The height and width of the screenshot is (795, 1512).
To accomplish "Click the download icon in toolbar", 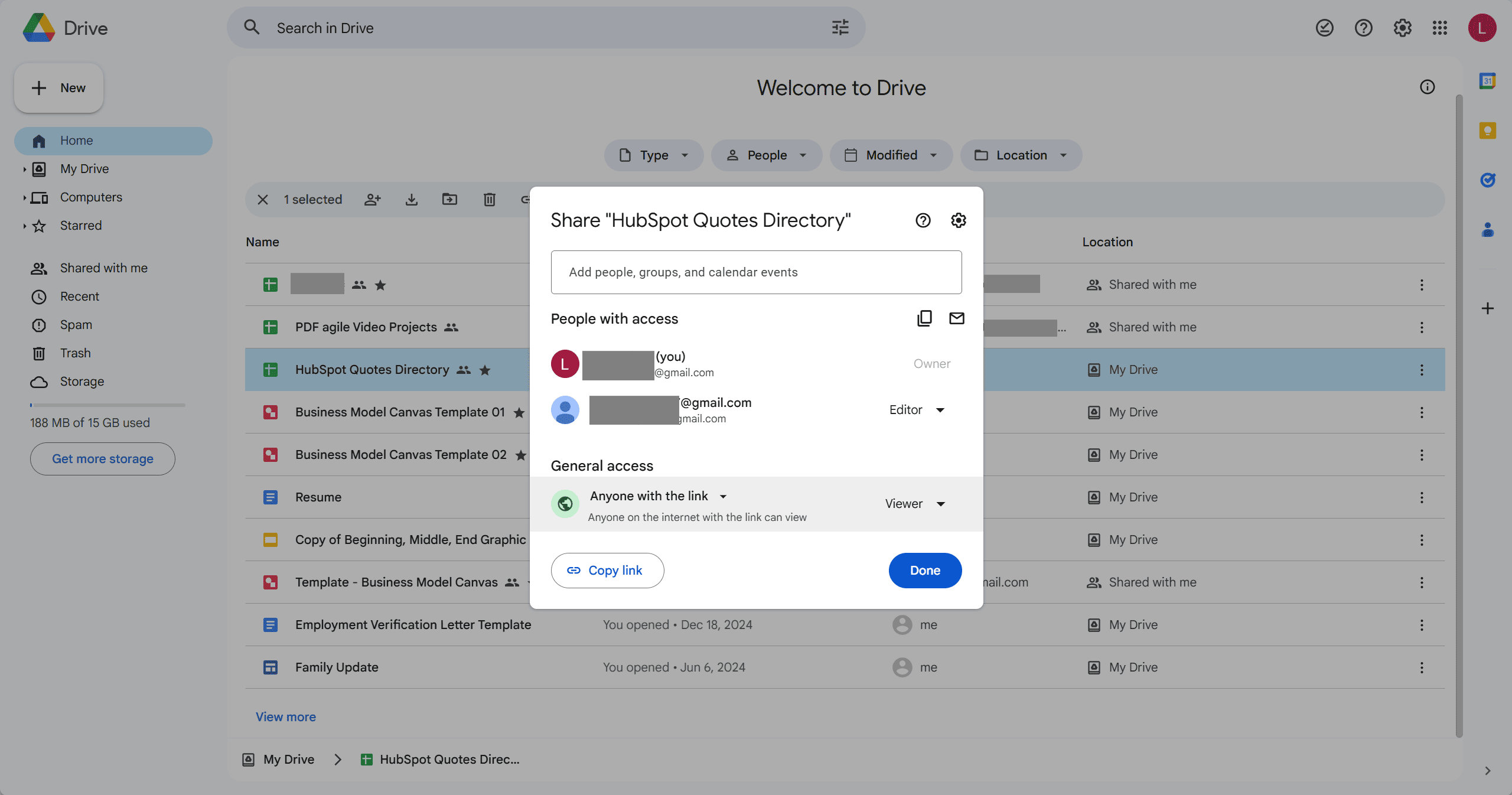I will (x=412, y=200).
